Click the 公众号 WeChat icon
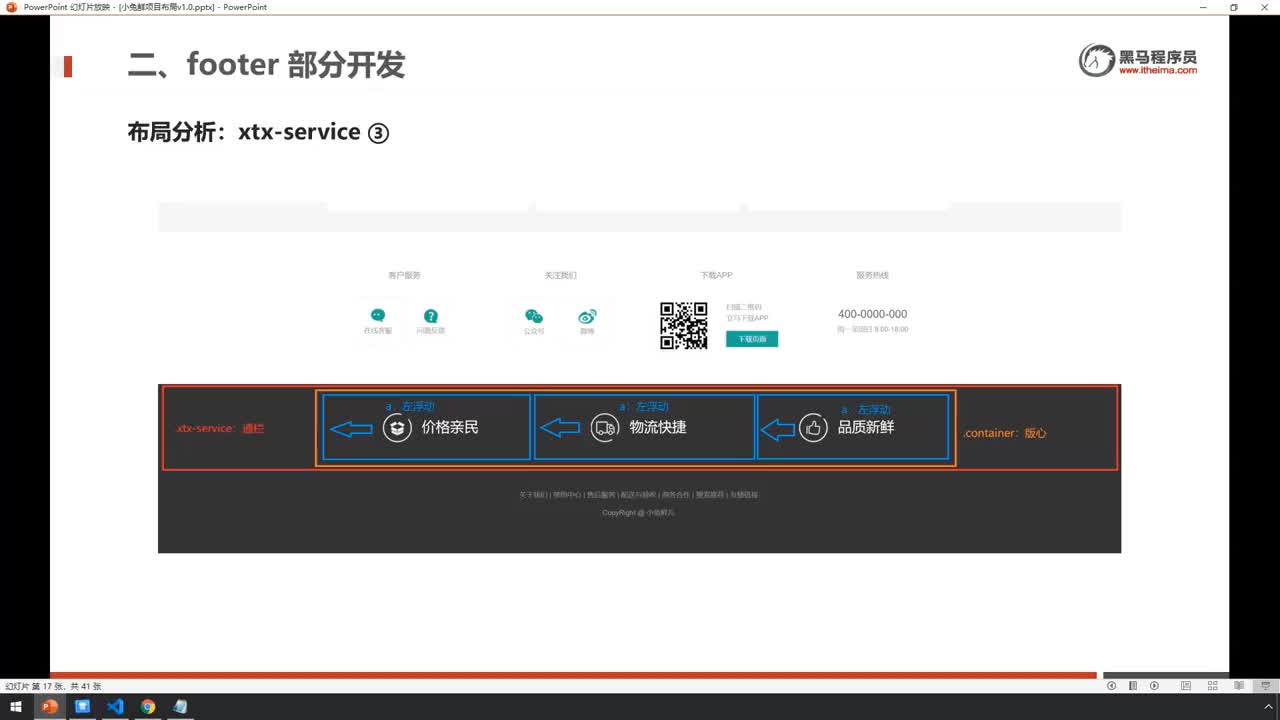The image size is (1280, 720). 534,316
